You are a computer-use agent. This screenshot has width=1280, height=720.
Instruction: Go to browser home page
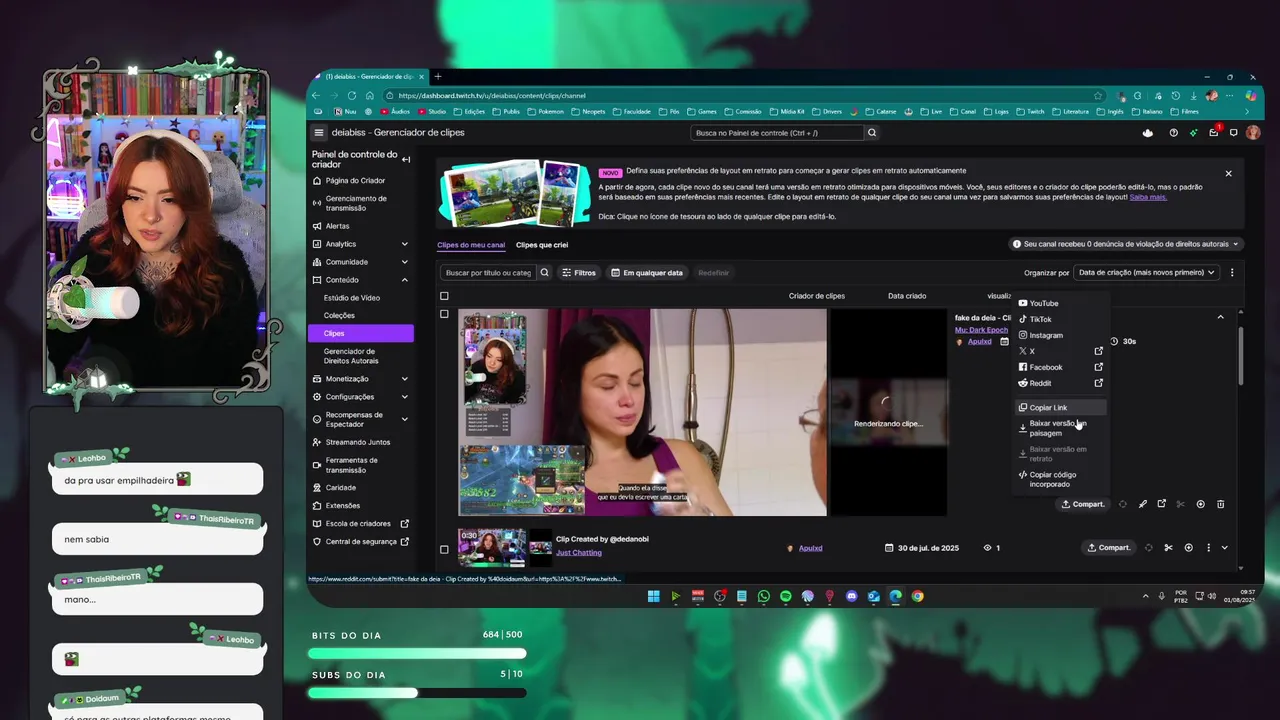369,96
